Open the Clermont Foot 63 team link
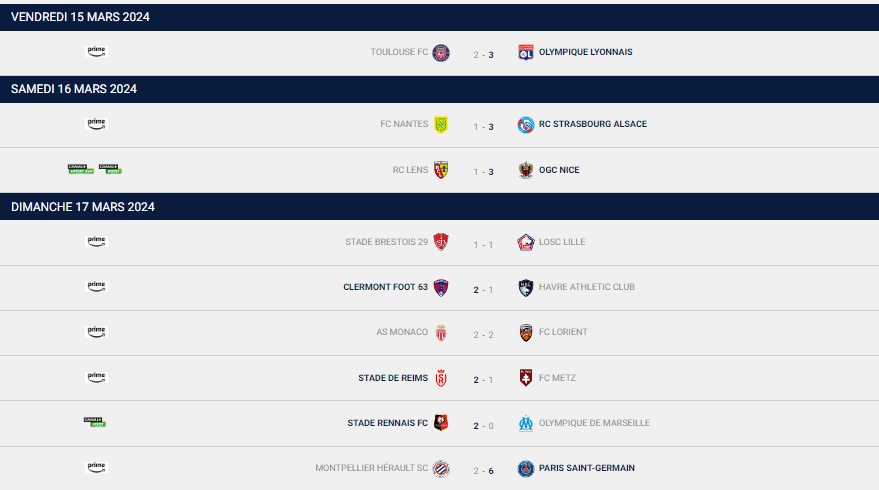This screenshot has width=879, height=490. pyautogui.click(x=385, y=287)
